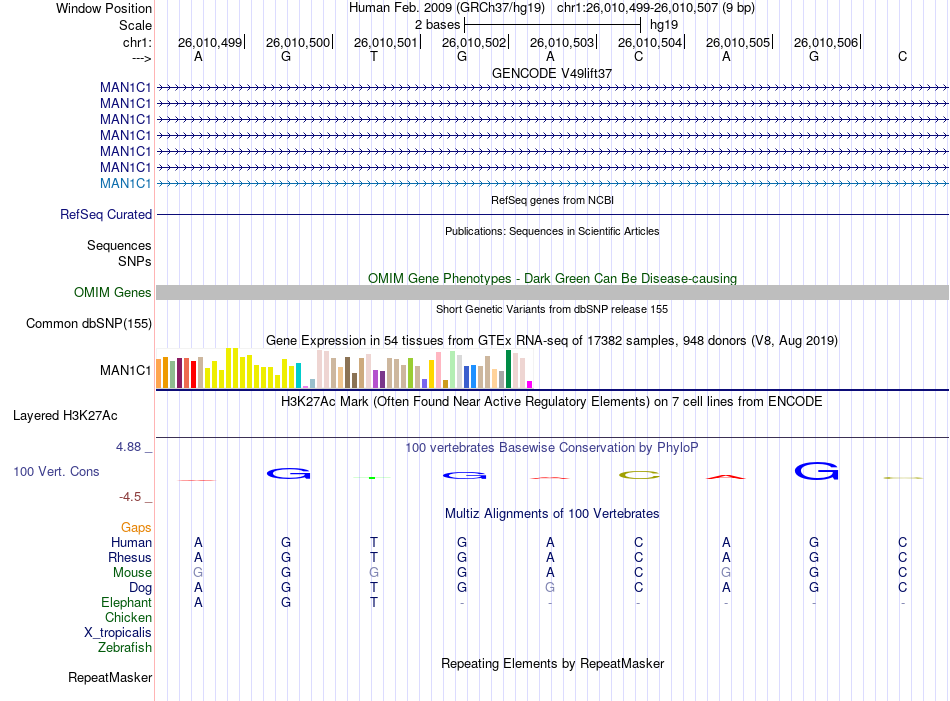Select the Elephant species row label
The height and width of the screenshot is (701, 950).
[127, 603]
